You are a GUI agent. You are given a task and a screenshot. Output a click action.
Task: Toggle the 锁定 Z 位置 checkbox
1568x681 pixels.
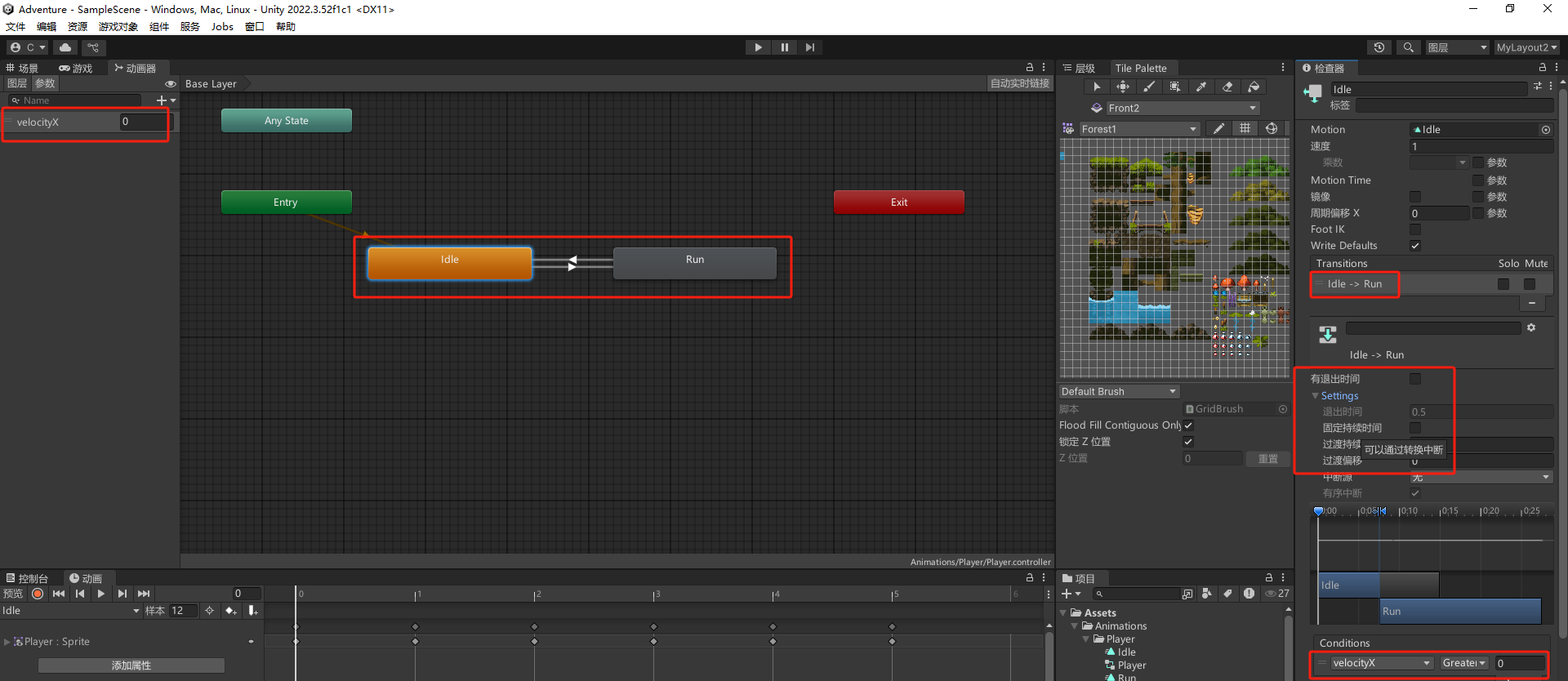point(1188,442)
